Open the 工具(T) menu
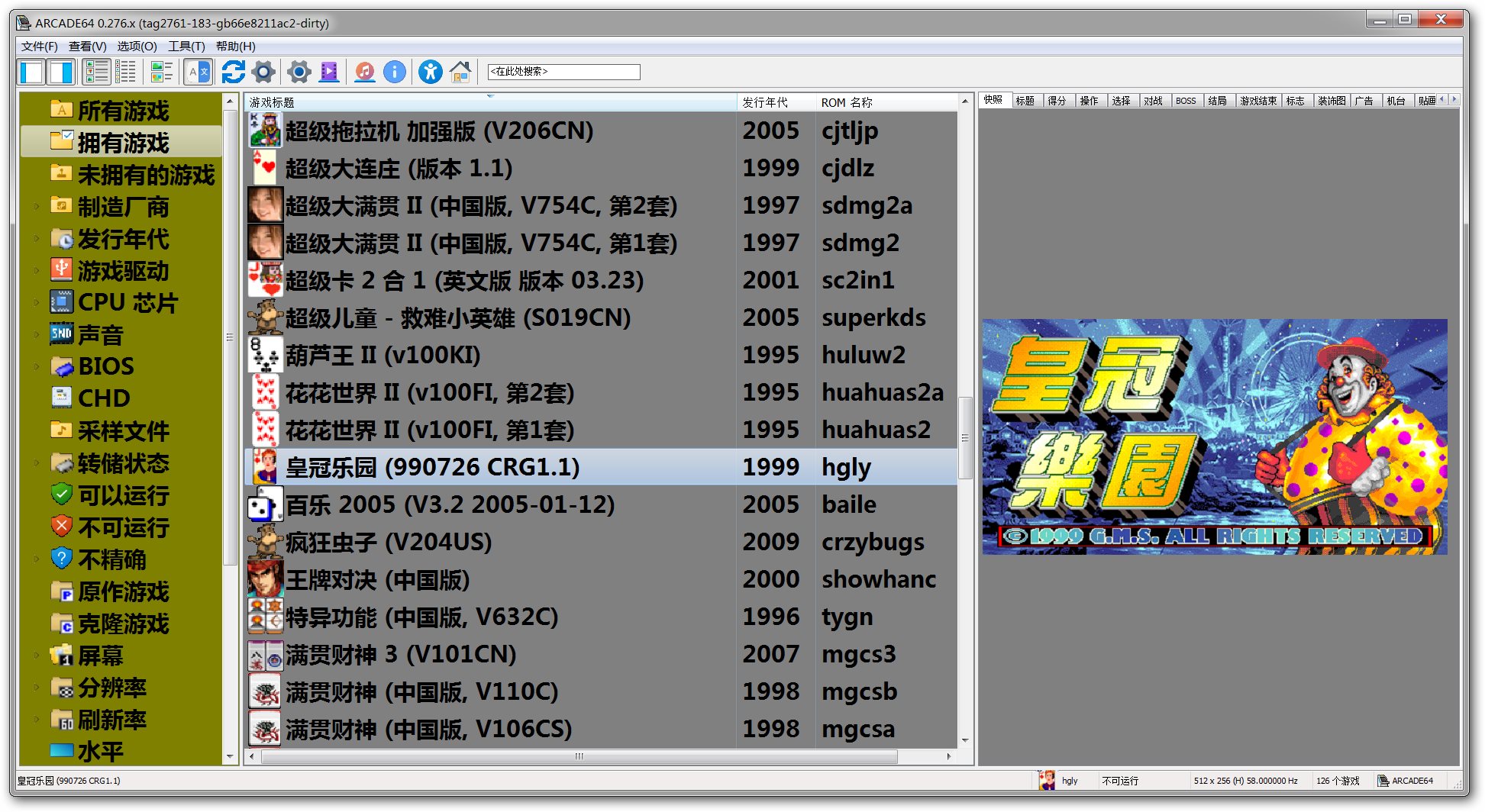The image size is (1485, 812). 186,47
